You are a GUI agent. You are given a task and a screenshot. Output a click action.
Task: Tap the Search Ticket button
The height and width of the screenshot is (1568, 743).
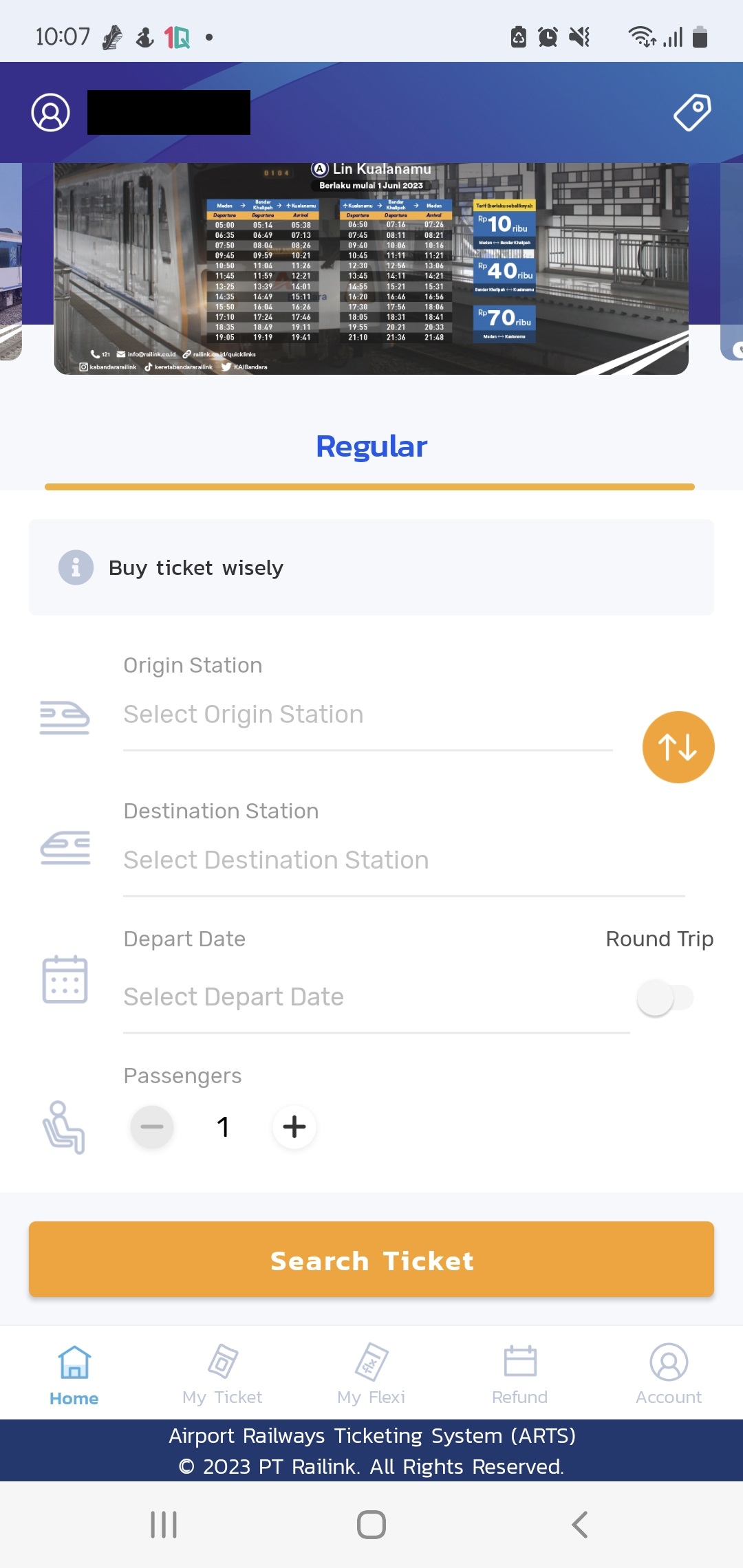(x=371, y=1259)
